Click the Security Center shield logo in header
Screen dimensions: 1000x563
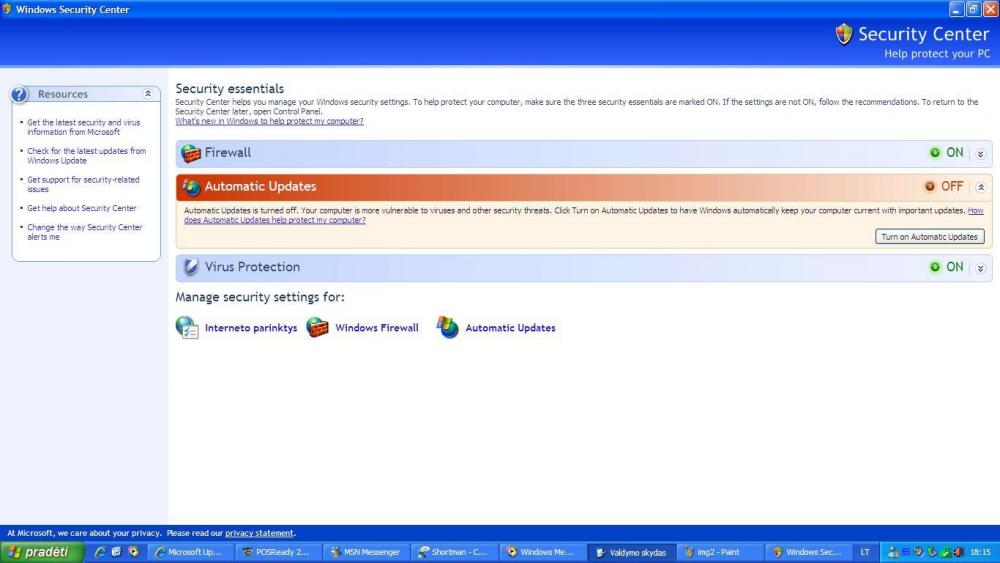click(844, 35)
